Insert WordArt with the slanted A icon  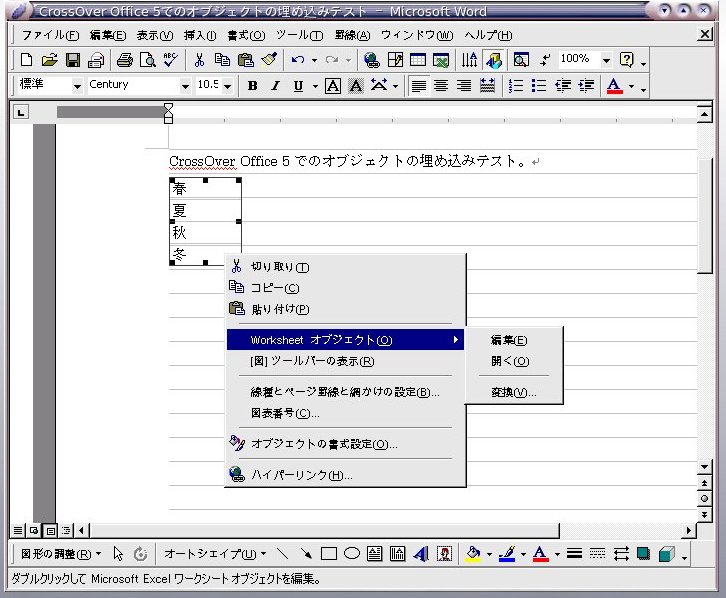(421, 554)
